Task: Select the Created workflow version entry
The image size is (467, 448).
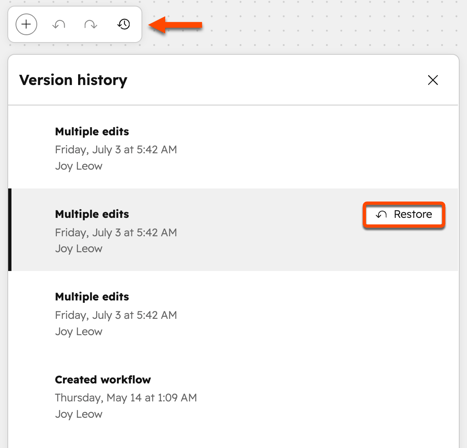Action: point(233,396)
